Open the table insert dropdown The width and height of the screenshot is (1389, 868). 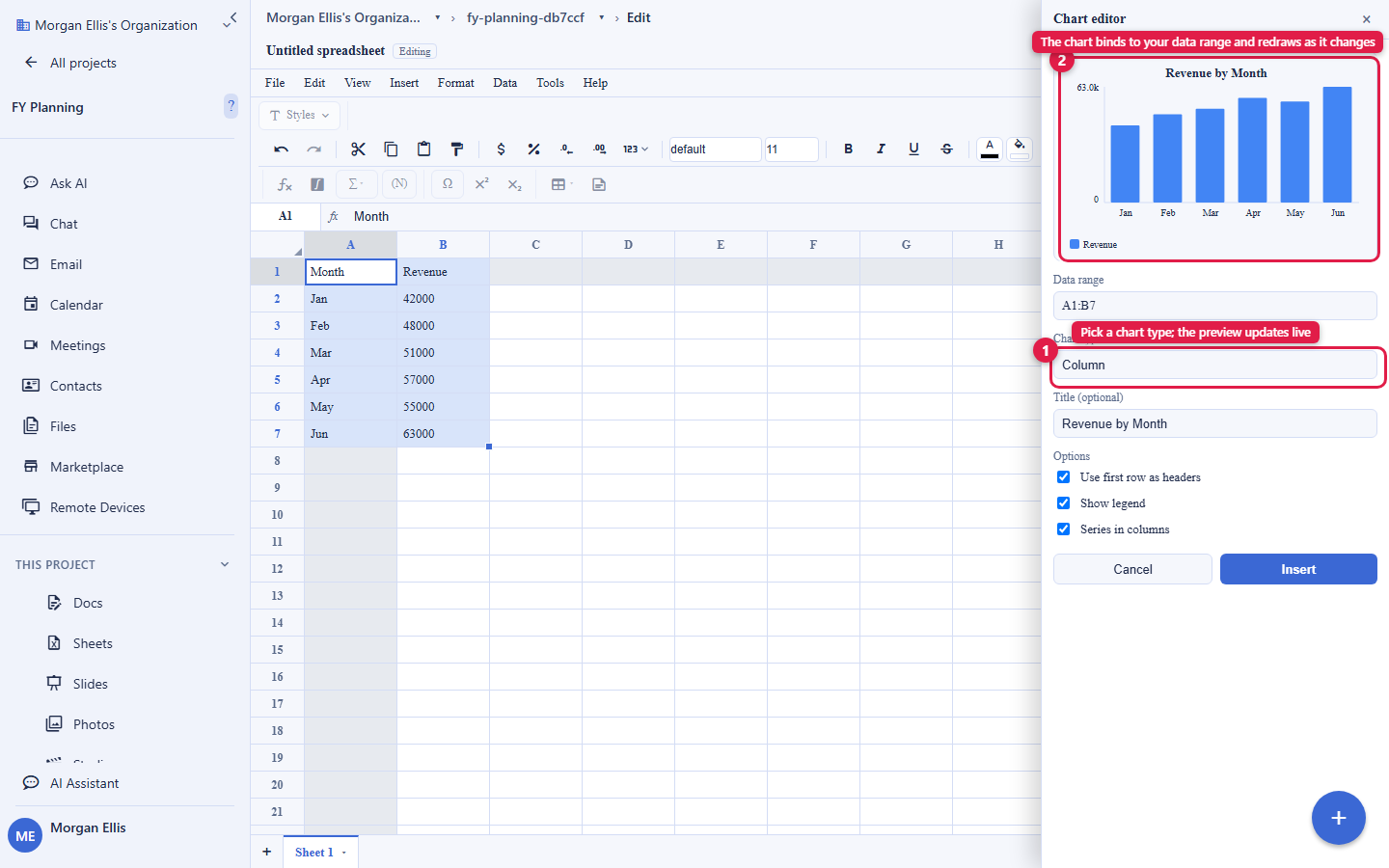[x=561, y=184]
